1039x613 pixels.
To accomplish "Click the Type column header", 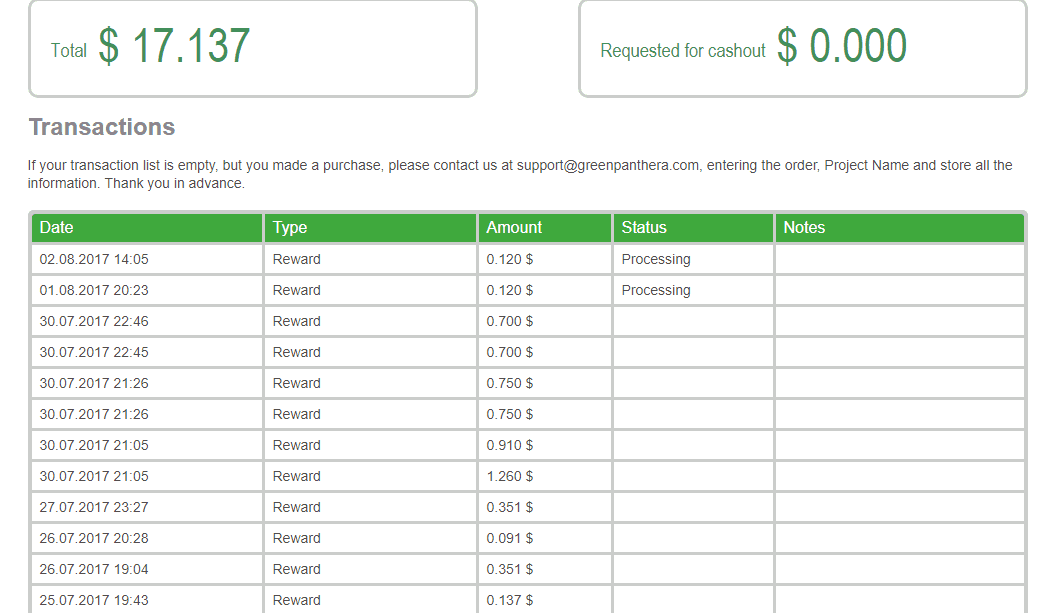I will [x=371, y=228].
